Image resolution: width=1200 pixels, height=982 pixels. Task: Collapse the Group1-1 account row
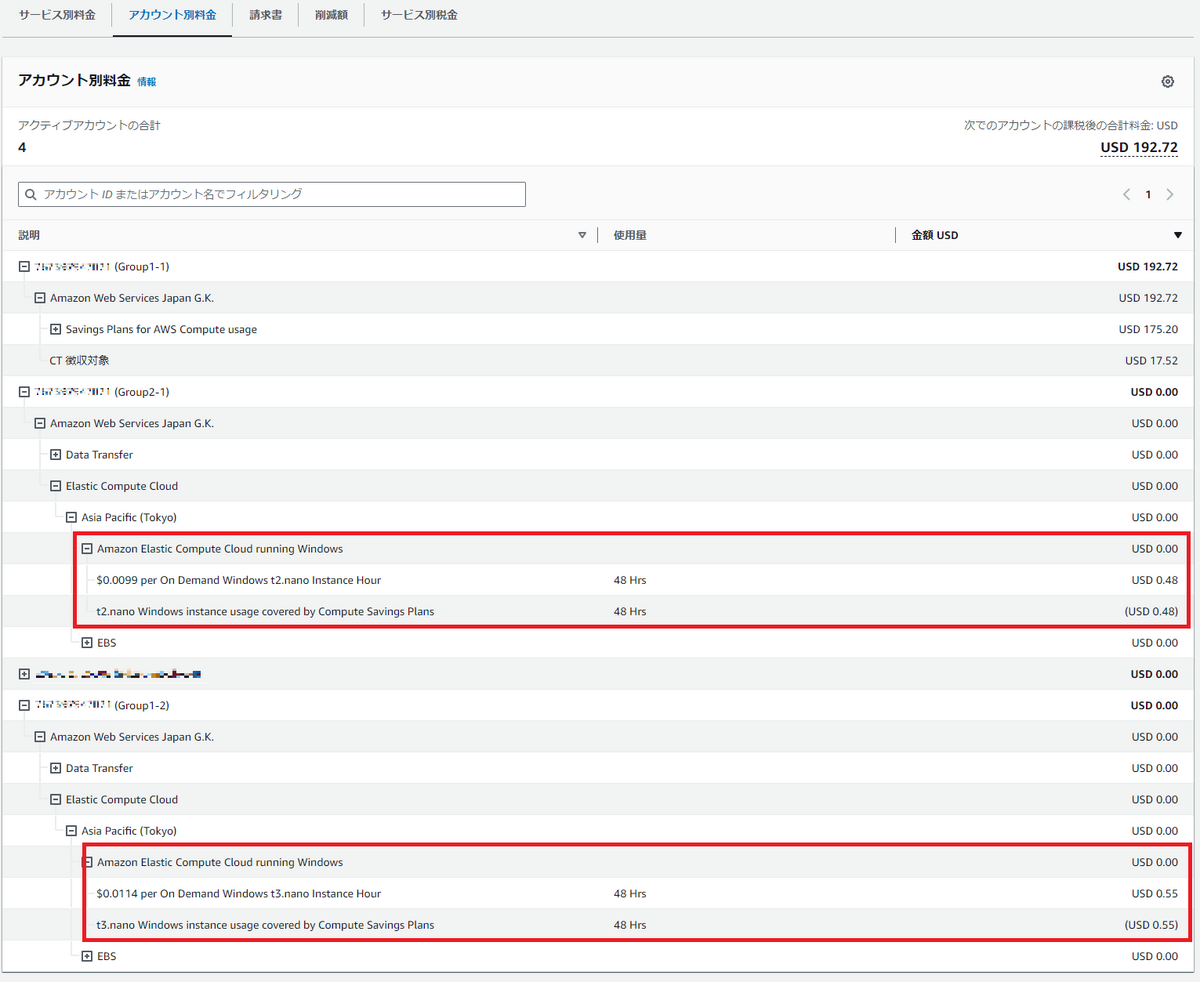[x=23, y=266]
